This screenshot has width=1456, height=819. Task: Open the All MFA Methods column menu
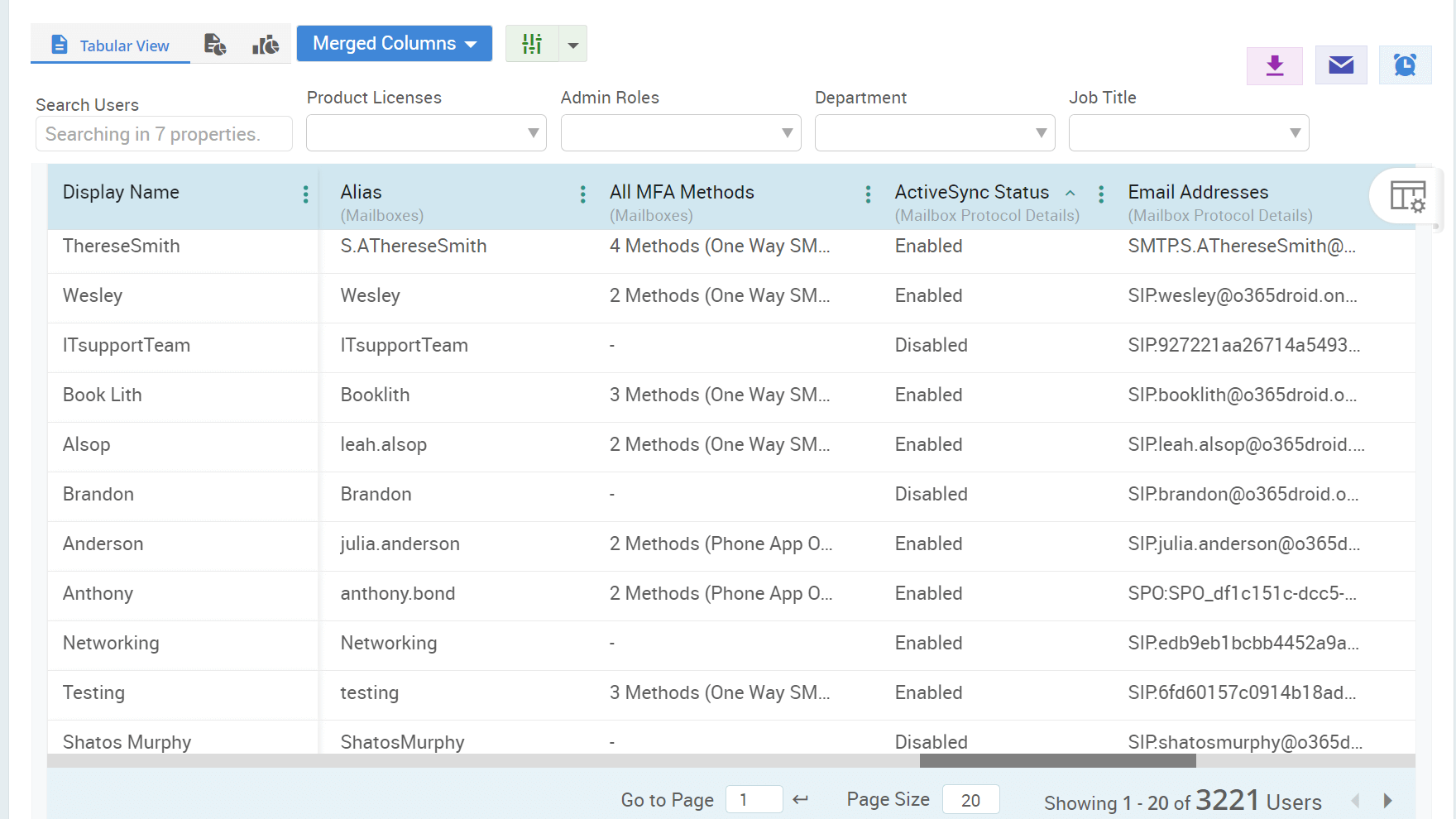(867, 194)
